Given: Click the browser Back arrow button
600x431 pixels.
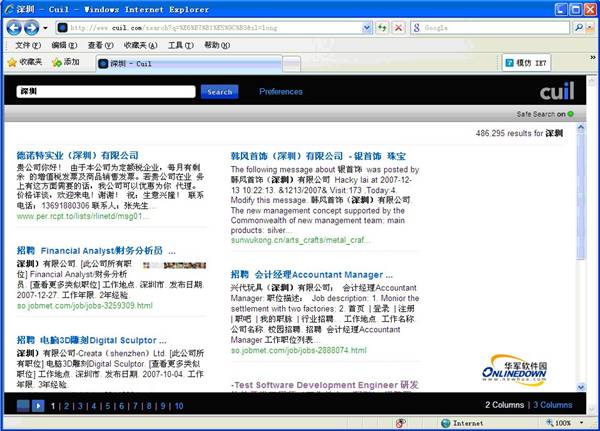Looking at the screenshot, I should [x=14, y=28].
